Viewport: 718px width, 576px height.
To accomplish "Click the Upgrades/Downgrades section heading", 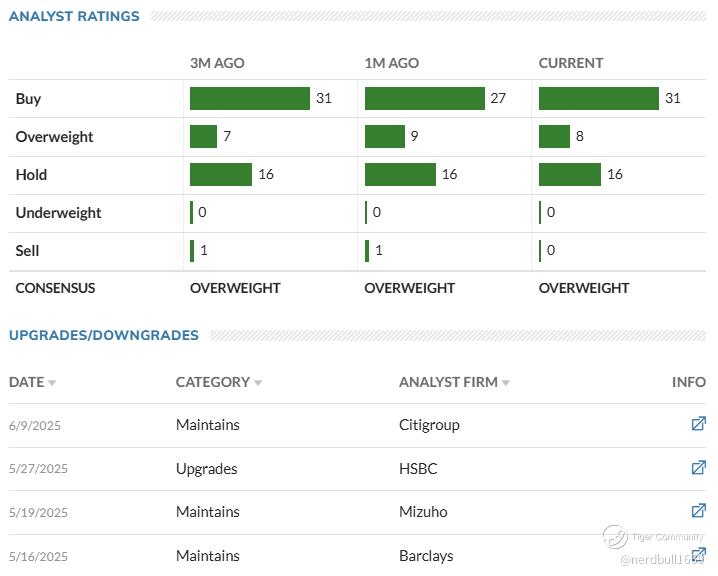I will (104, 335).
